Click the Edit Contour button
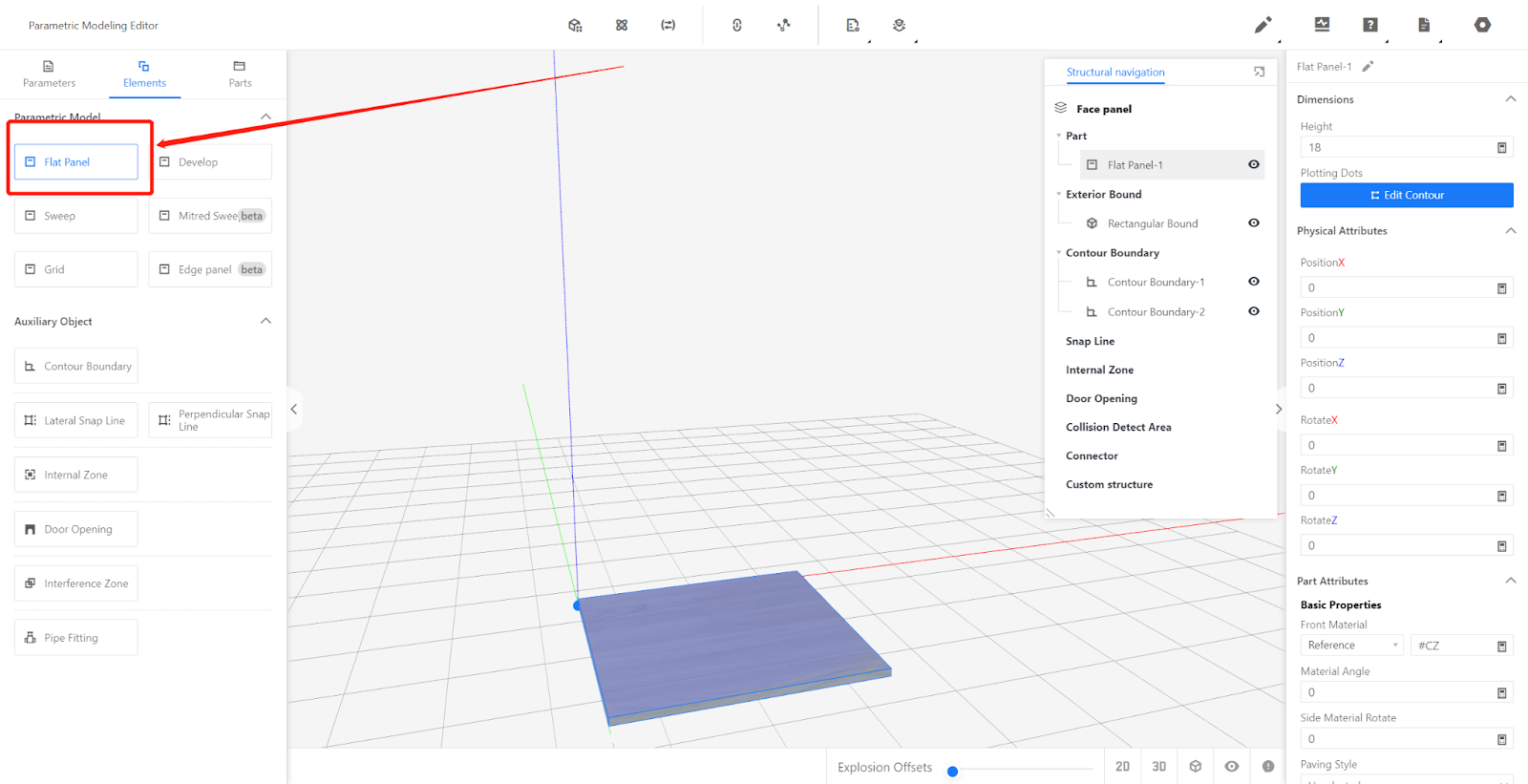This screenshot has width=1528, height=784. pyautogui.click(x=1406, y=195)
